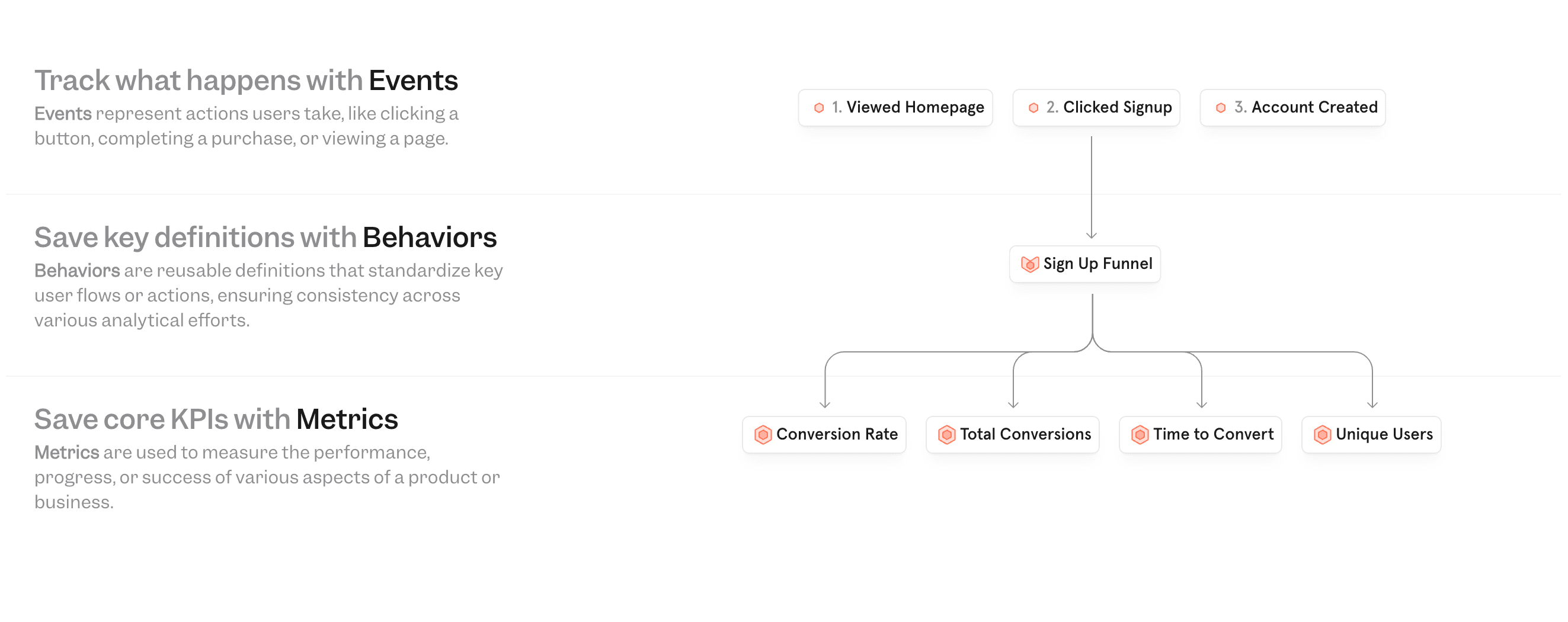Click the Time to Convert metric icon
This screenshot has height=622, width=1568.
tap(1140, 435)
